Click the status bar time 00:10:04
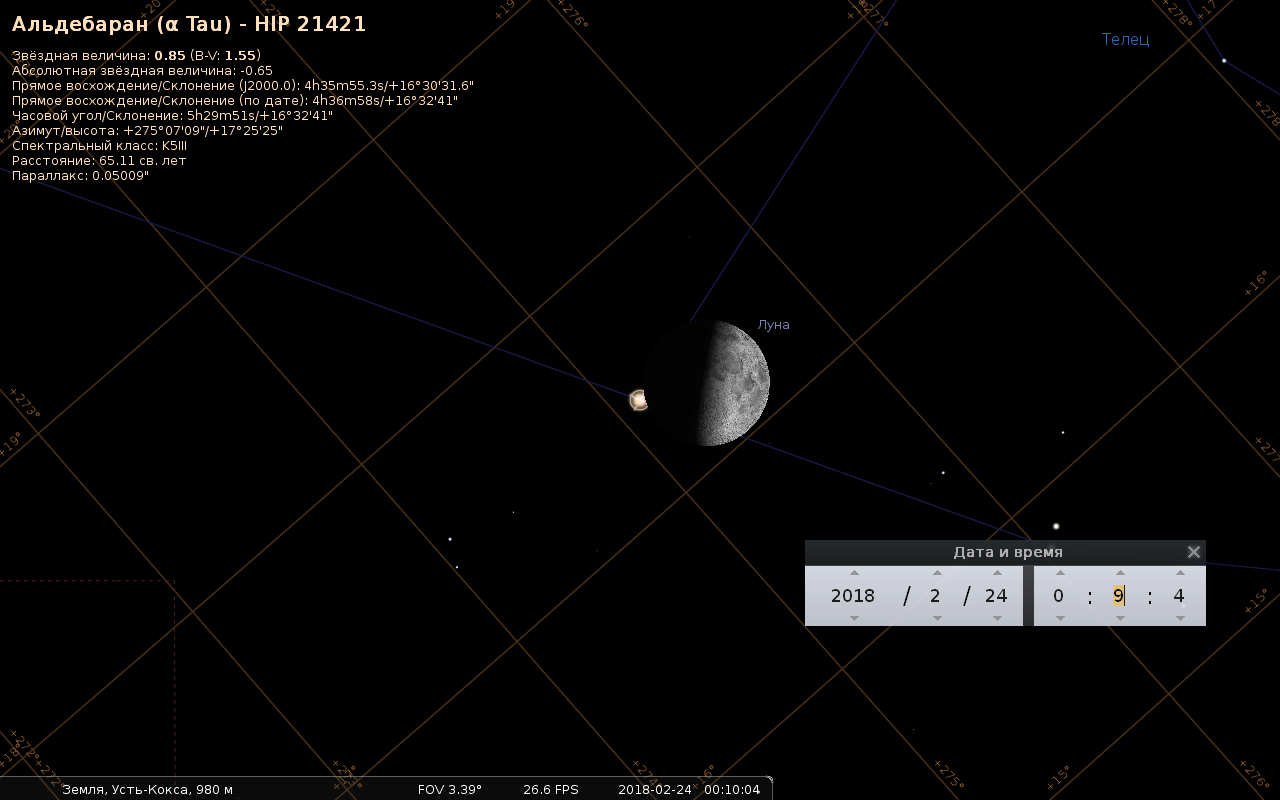1280x800 pixels. click(x=732, y=790)
